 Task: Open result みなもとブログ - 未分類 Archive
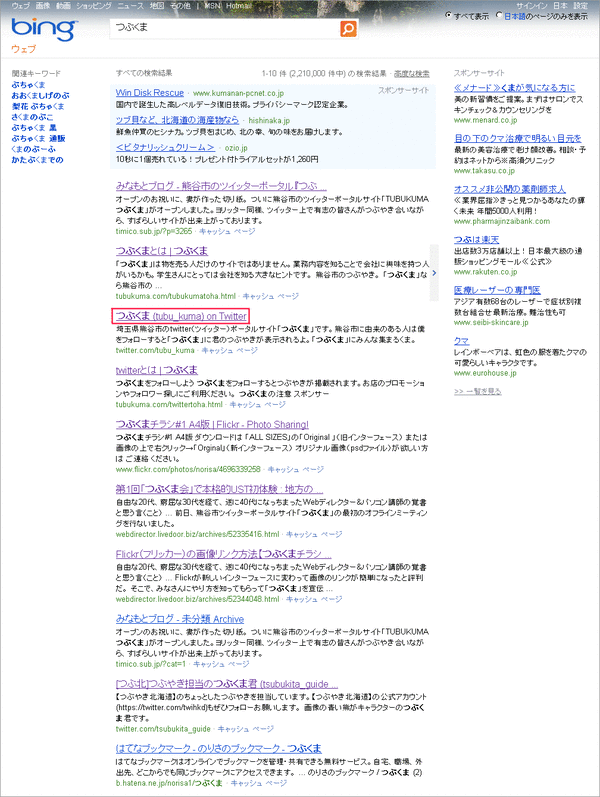tap(179, 619)
